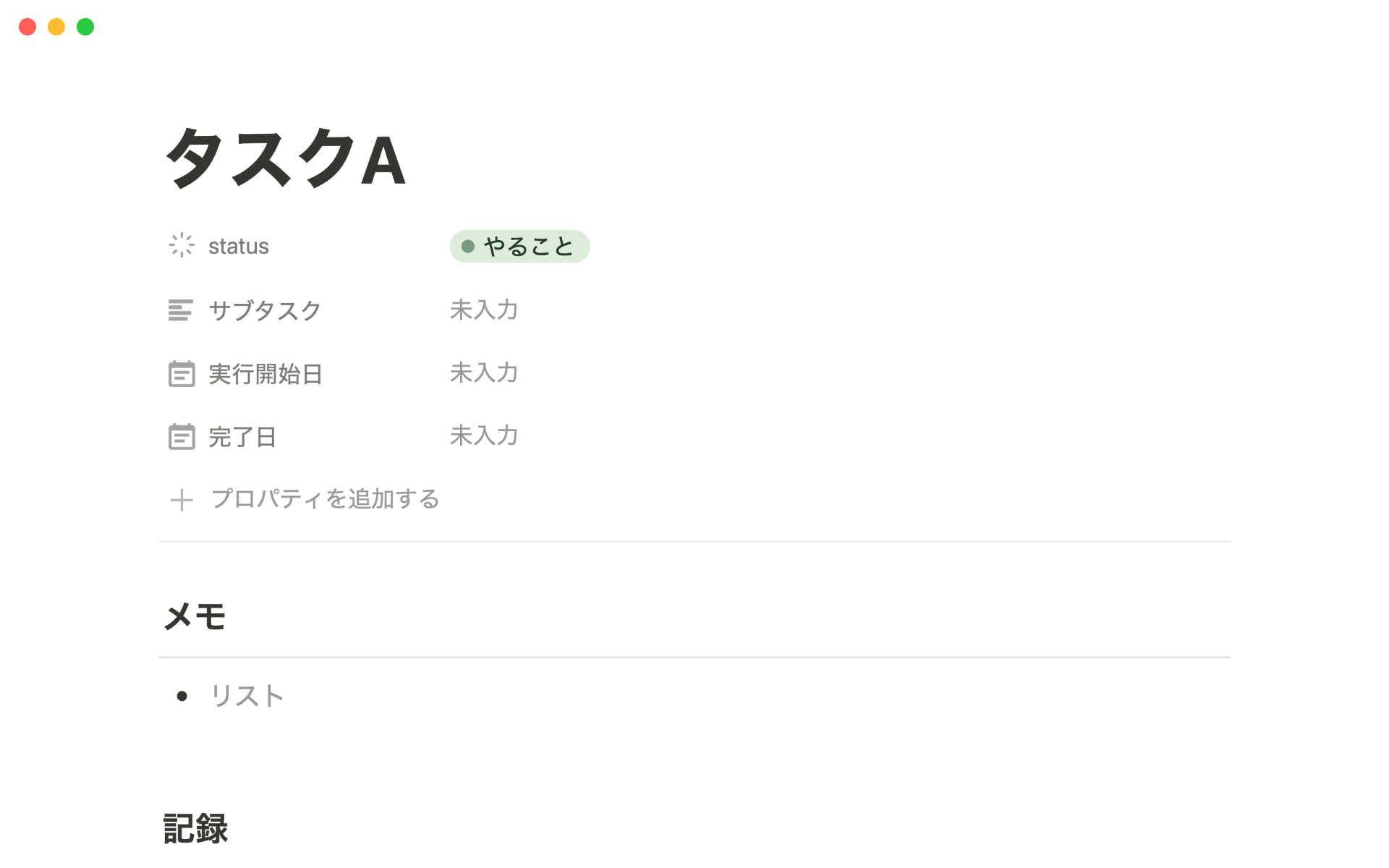This screenshot has width=1389, height=868.
Task: Click the 実行開始日 calendar icon
Action: pos(182,374)
